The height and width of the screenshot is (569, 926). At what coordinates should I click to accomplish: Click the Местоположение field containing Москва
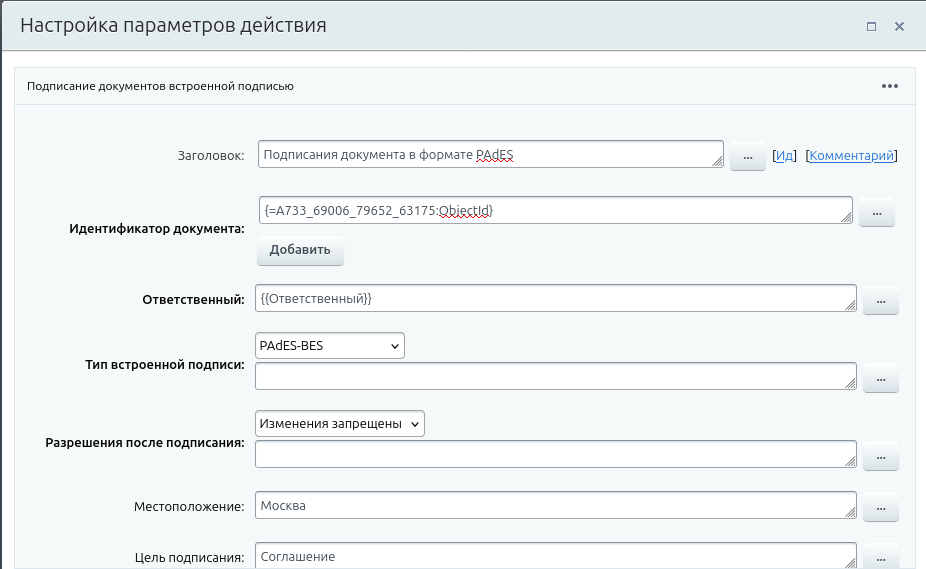(555, 506)
